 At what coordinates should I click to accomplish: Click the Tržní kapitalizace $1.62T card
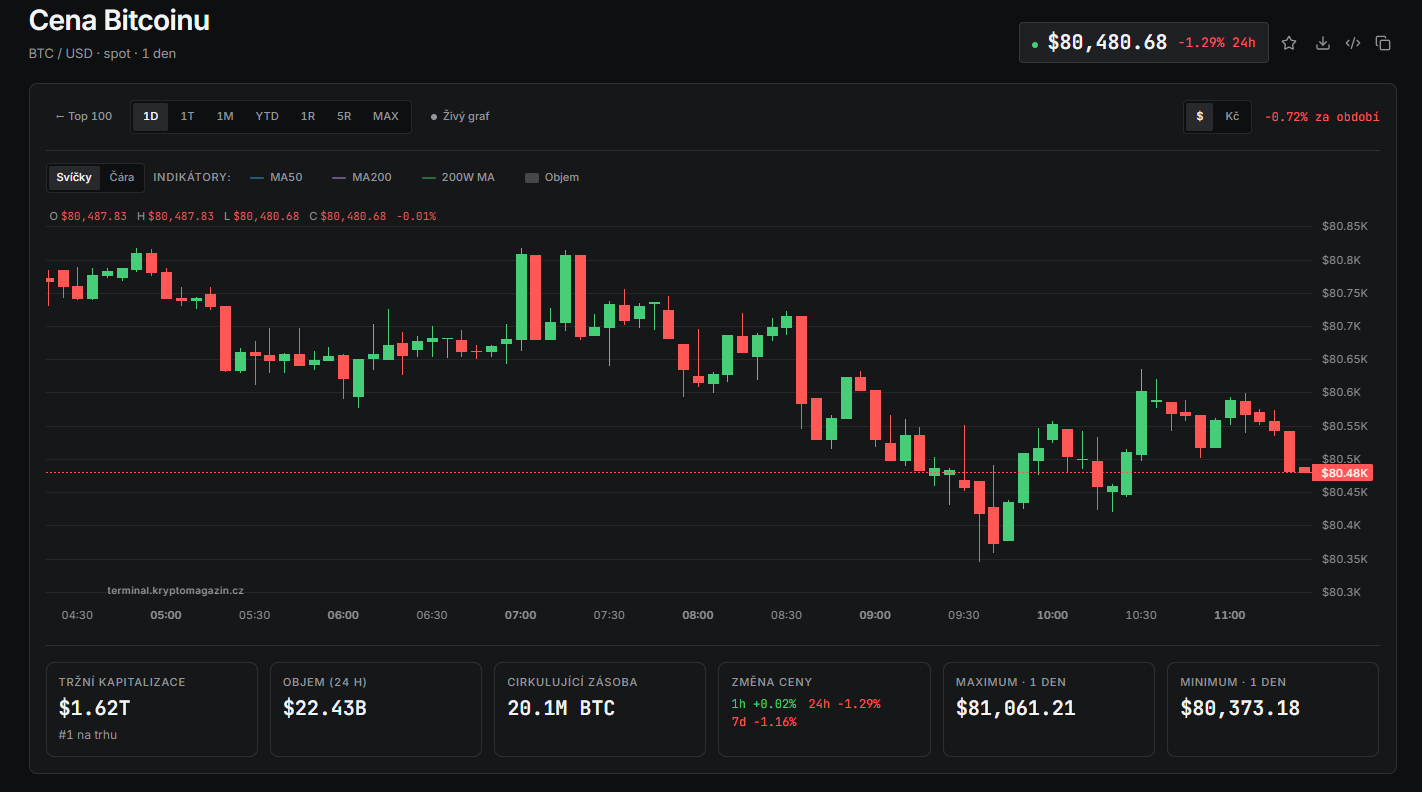pos(152,709)
